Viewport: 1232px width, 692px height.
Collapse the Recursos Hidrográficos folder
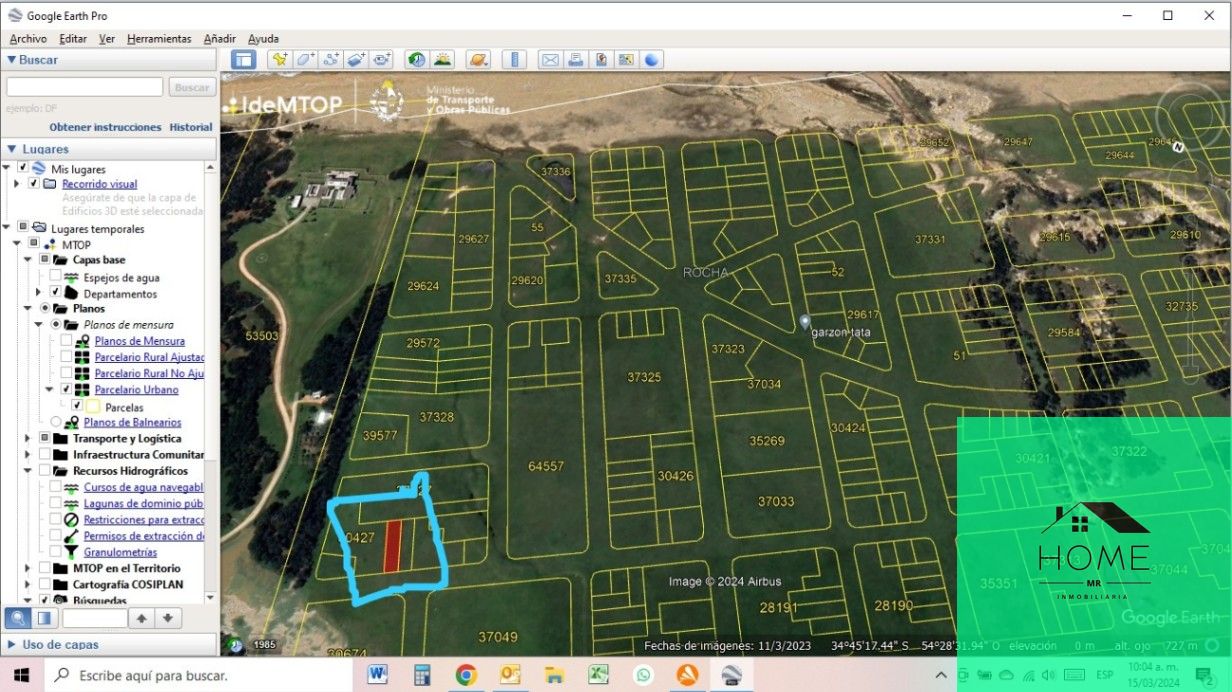28,470
